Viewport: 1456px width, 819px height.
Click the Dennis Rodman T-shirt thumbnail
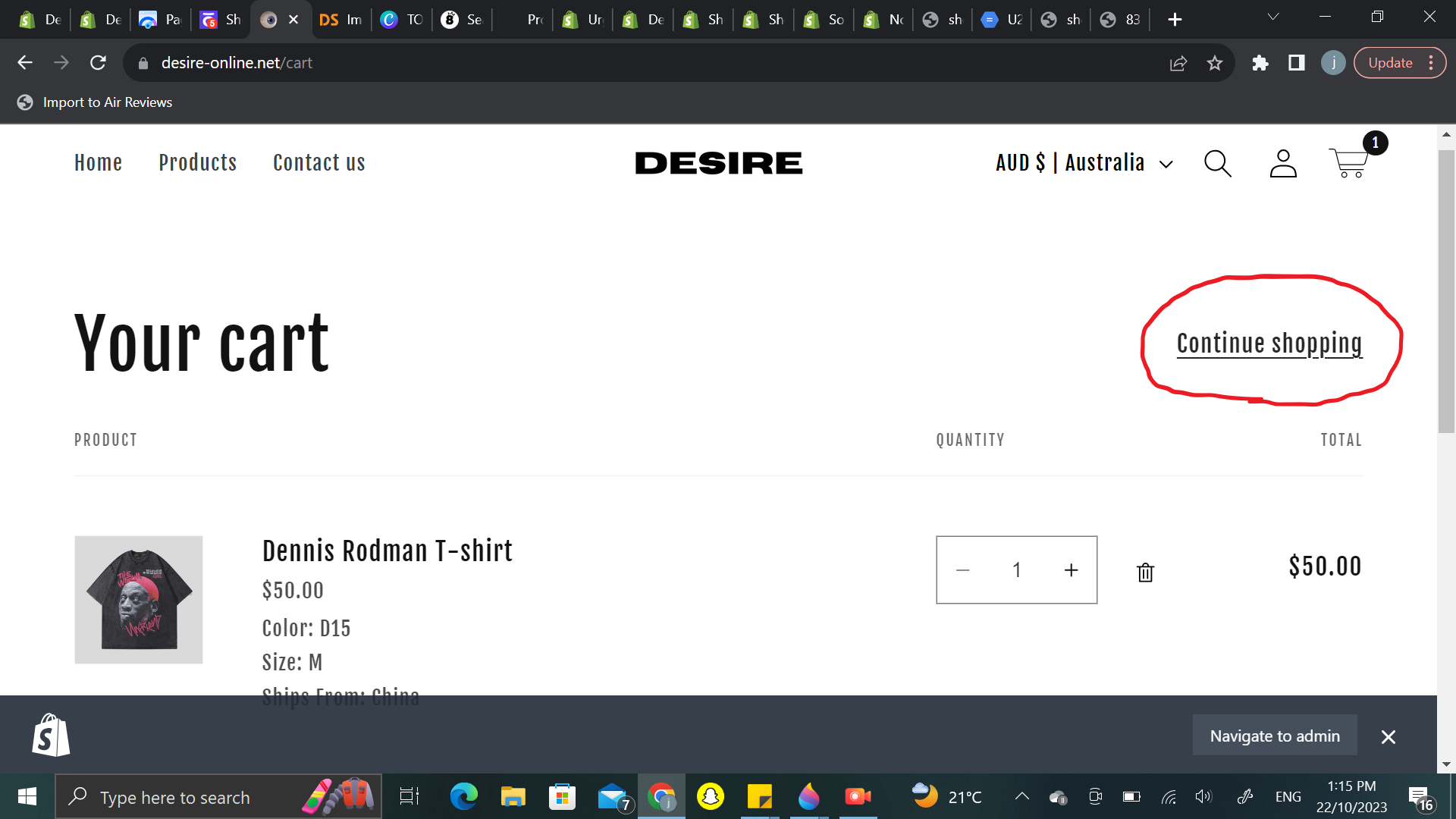click(139, 600)
